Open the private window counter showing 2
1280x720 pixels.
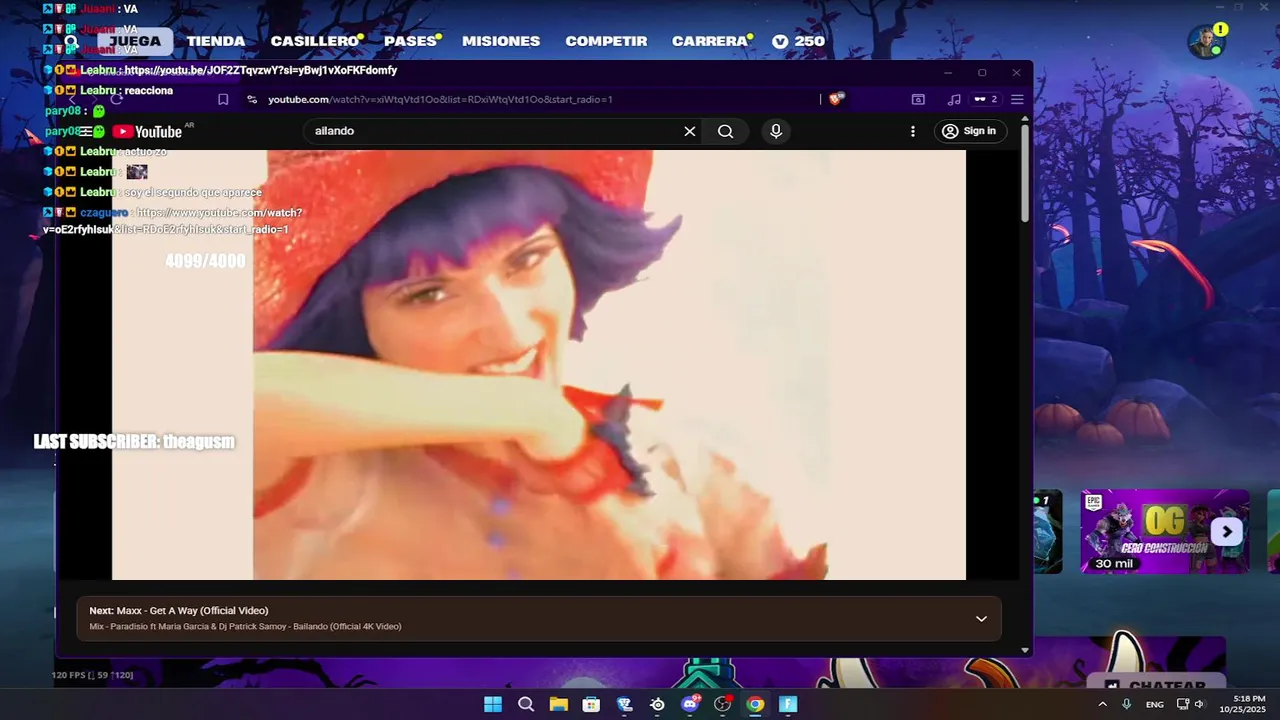(x=986, y=99)
